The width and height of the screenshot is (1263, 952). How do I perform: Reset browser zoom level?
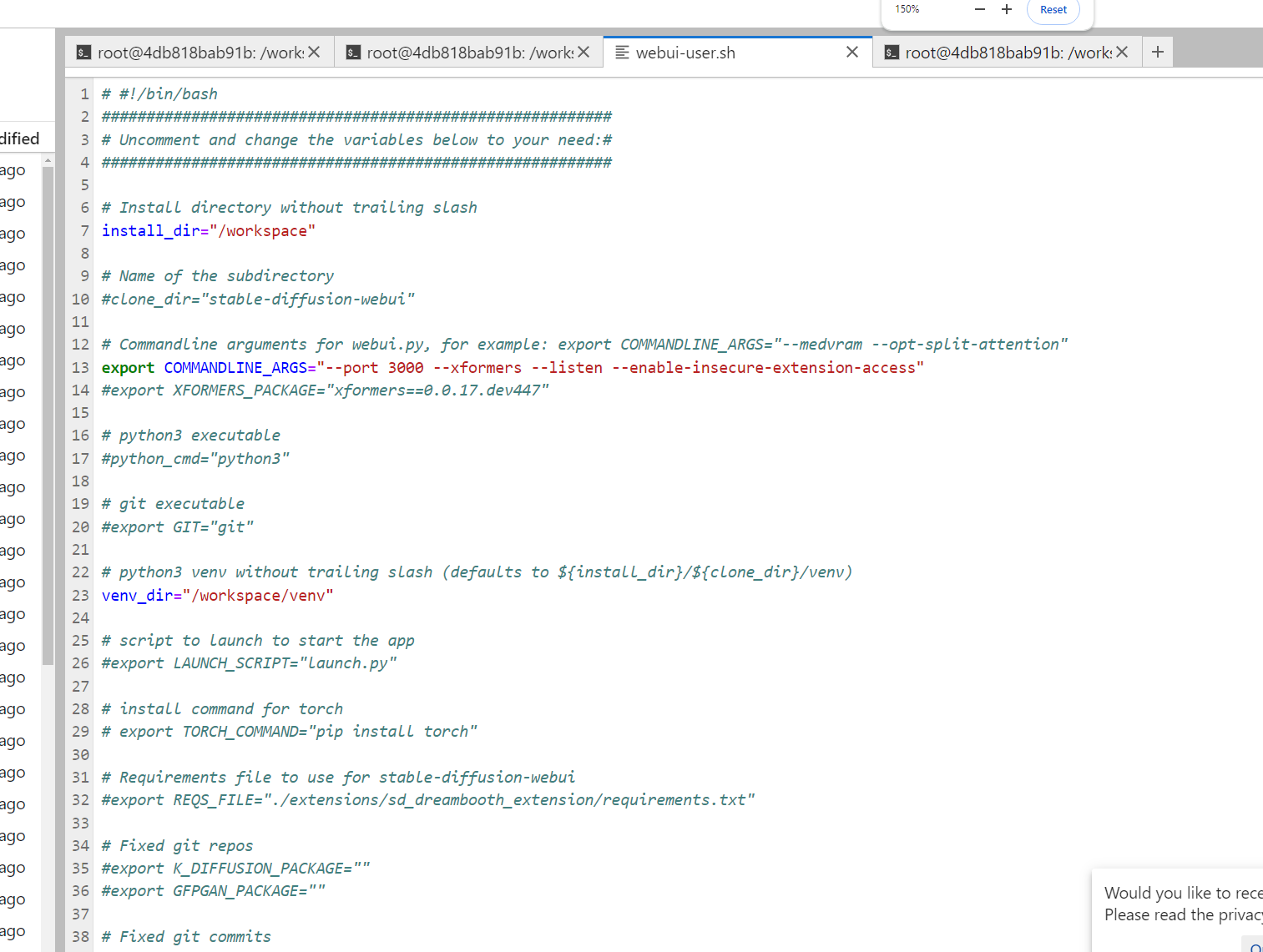point(1053,10)
